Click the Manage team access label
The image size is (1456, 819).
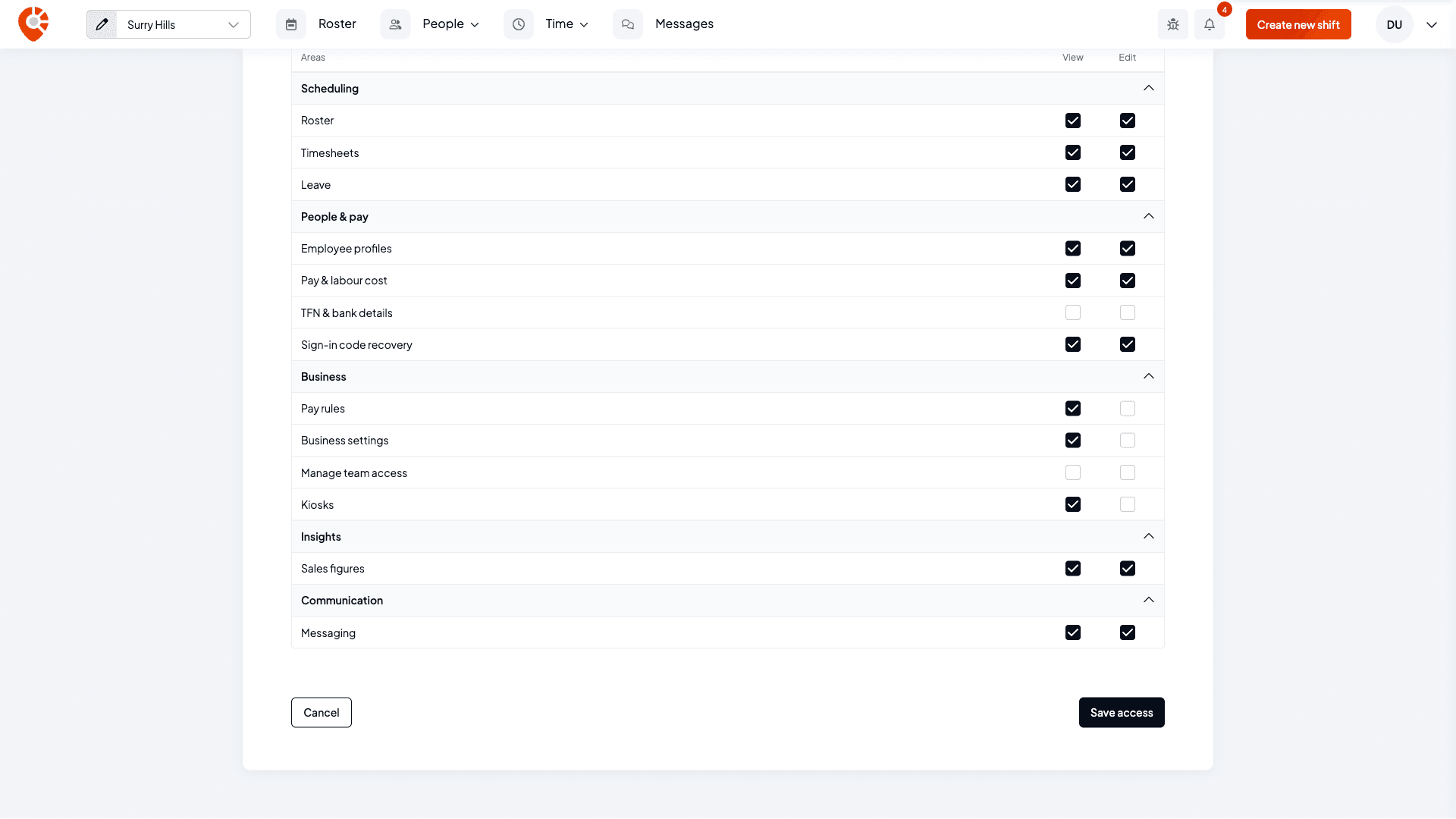point(354,472)
